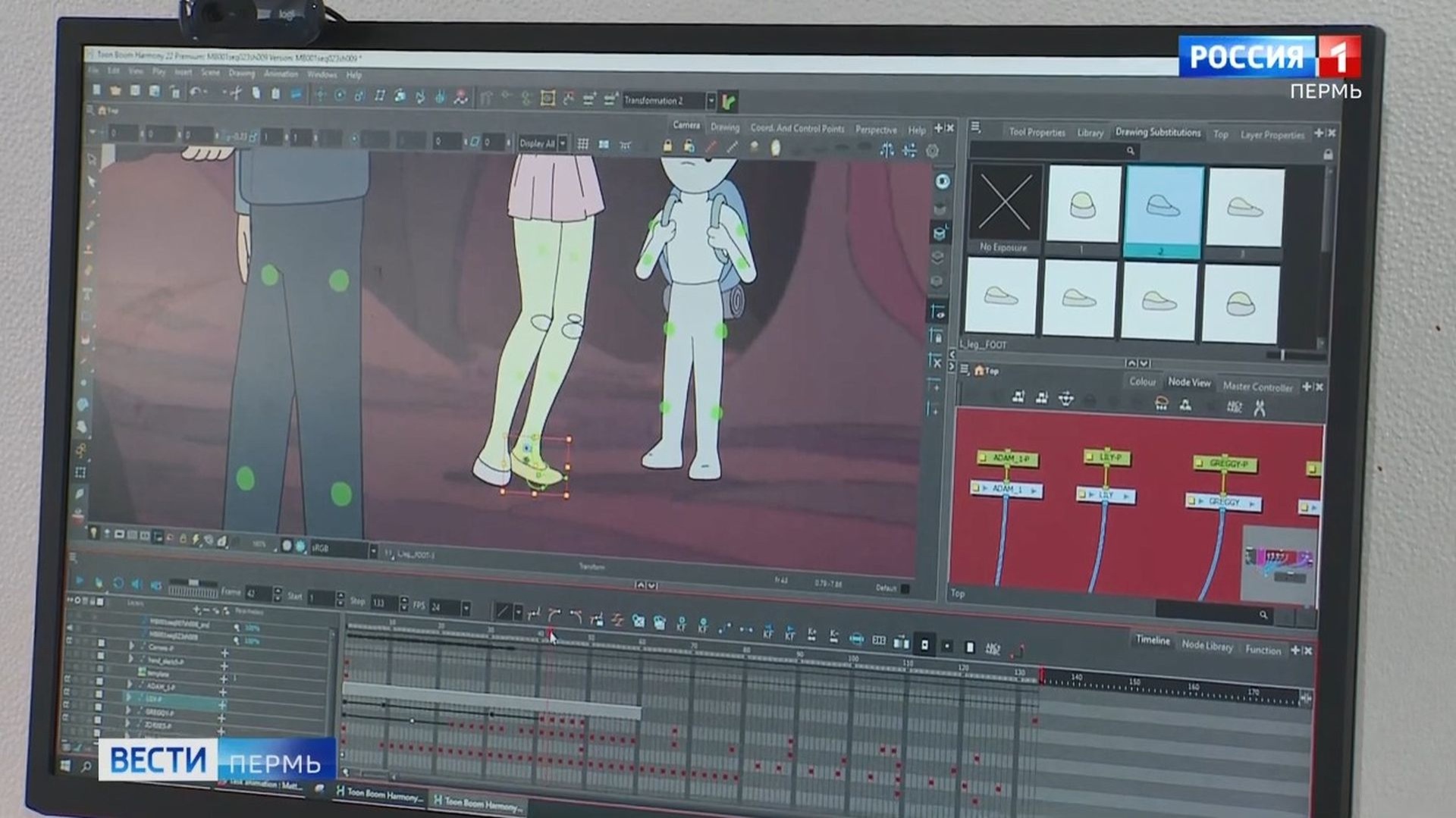This screenshot has width=1456, height=818.
Task: Select the ADAM_1-P node in Node View
Action: pos(1008,458)
